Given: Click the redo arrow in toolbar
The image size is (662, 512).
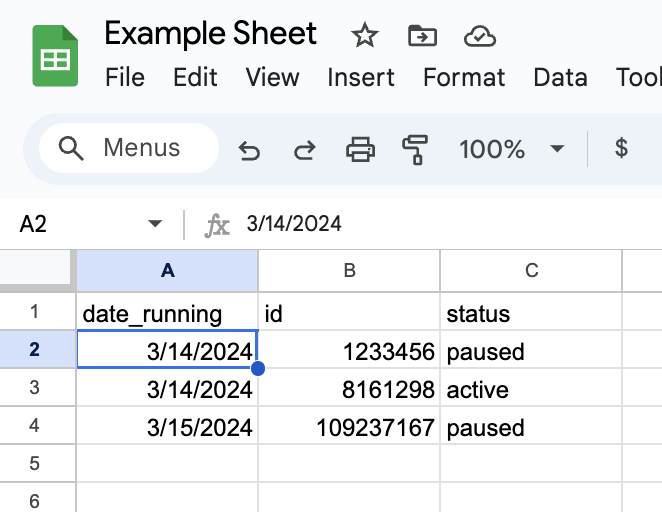Looking at the screenshot, I should pyautogui.click(x=304, y=150).
